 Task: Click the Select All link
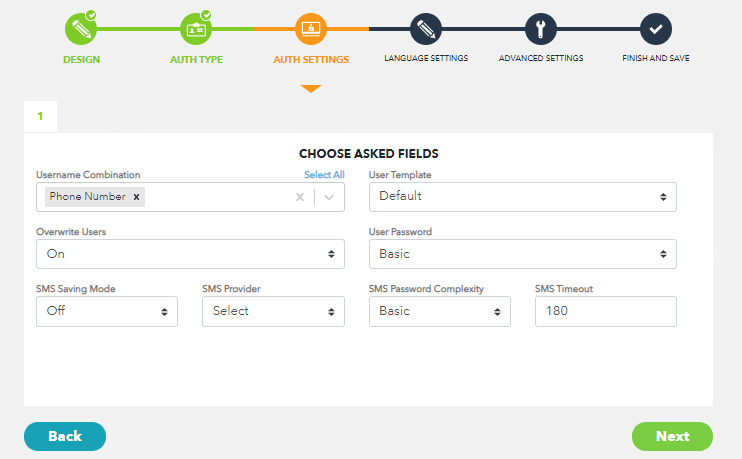click(324, 175)
